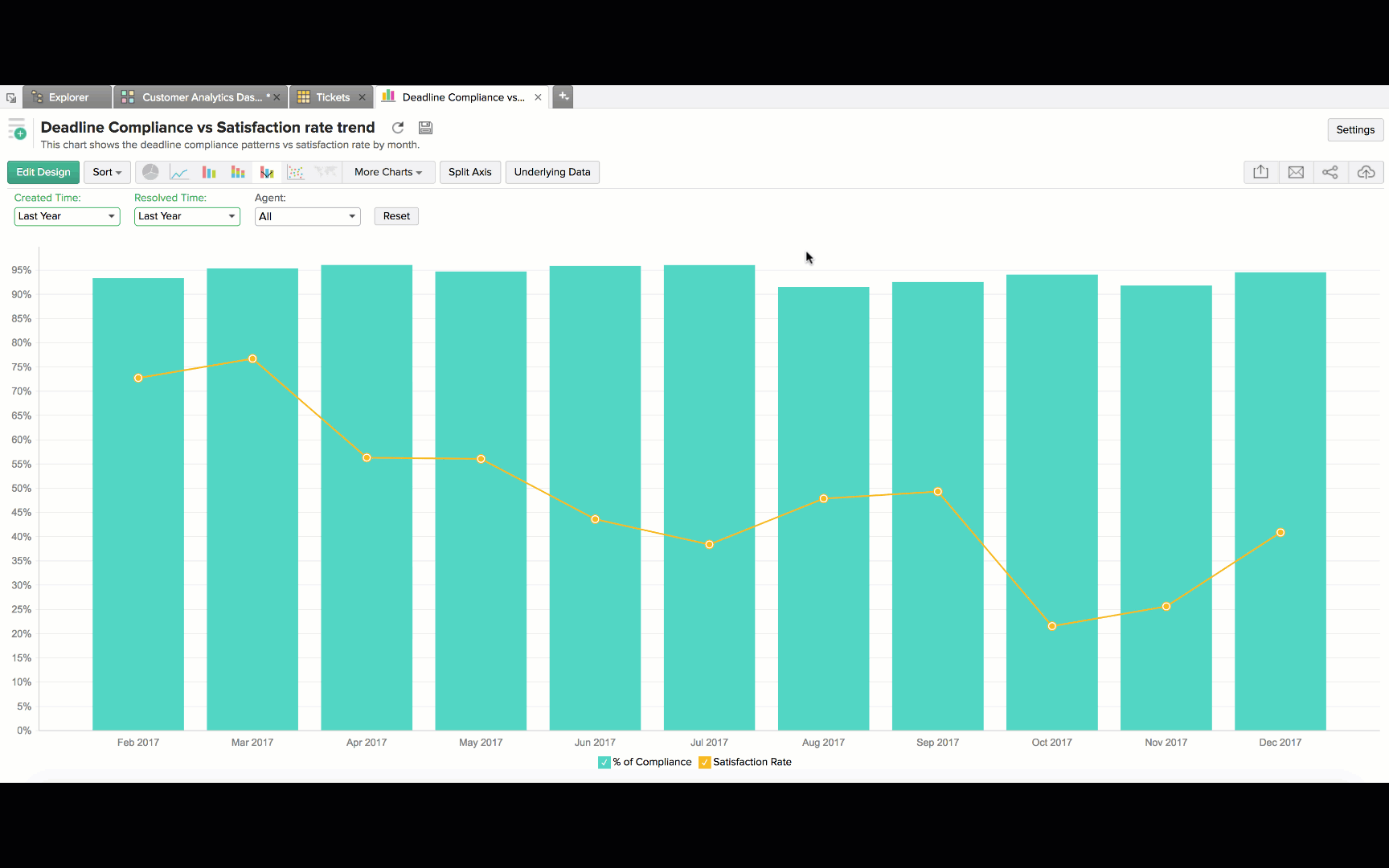Open the Customer Analytics Dashboard tab
Image resolution: width=1389 pixels, height=868 pixels.
click(201, 97)
